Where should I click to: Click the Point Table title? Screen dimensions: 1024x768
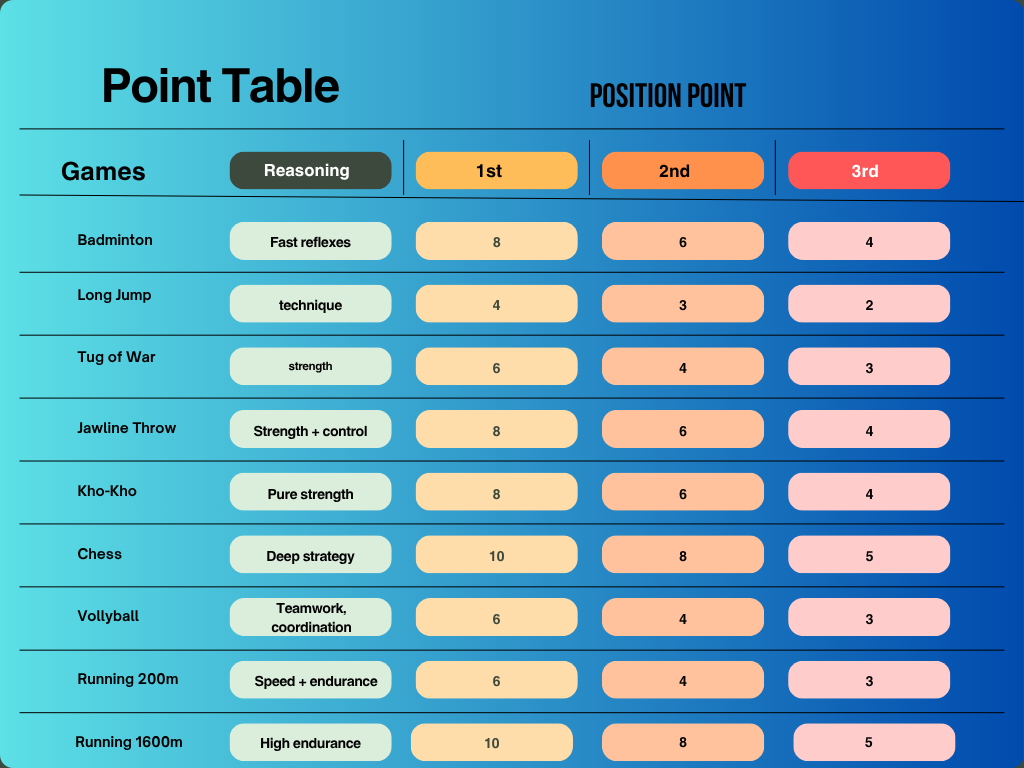click(220, 86)
